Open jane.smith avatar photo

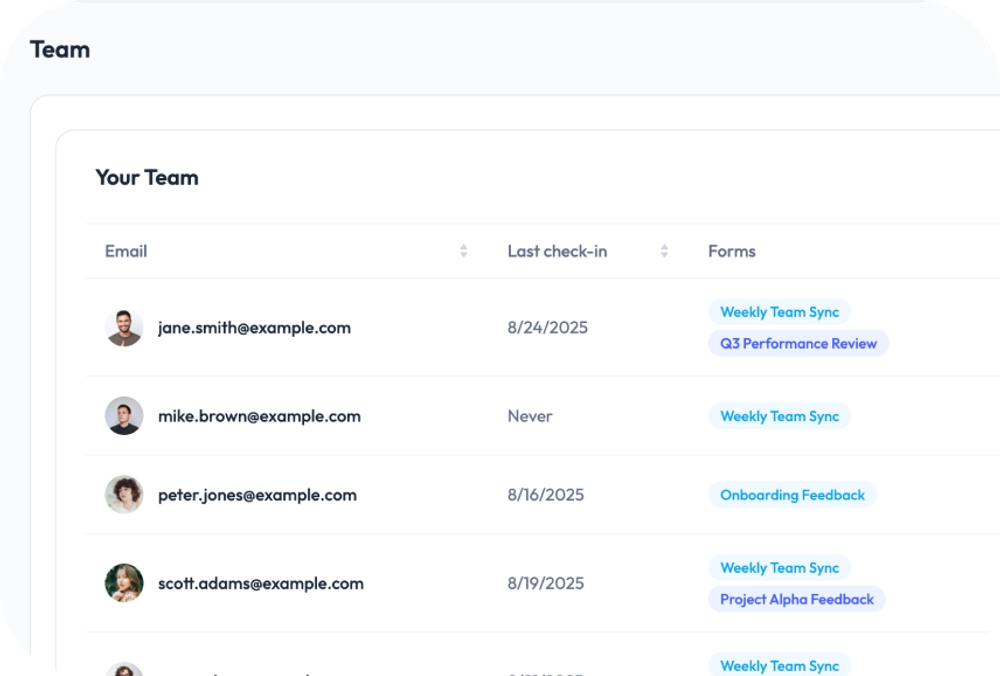pyautogui.click(x=124, y=328)
